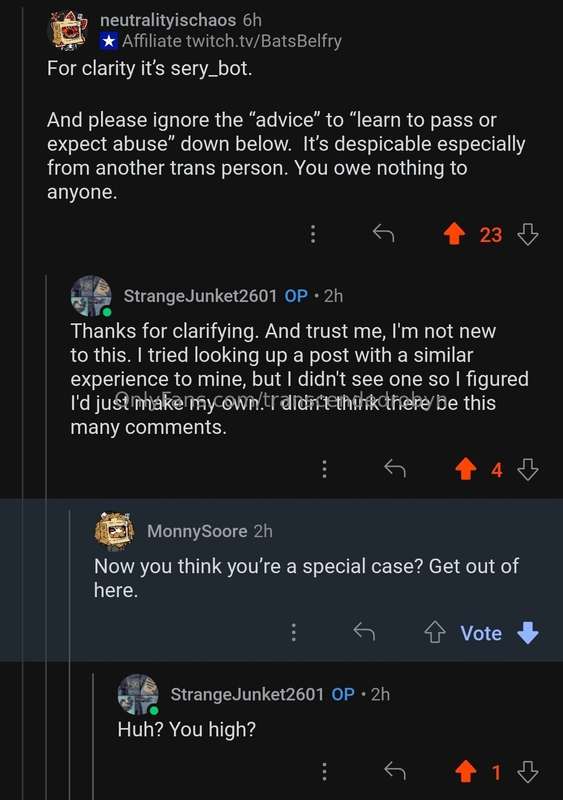The height and width of the screenshot is (800, 563).
Task: Open overflow menu on 'Huh? You high?' comment
Action: pyautogui.click(x=324, y=771)
